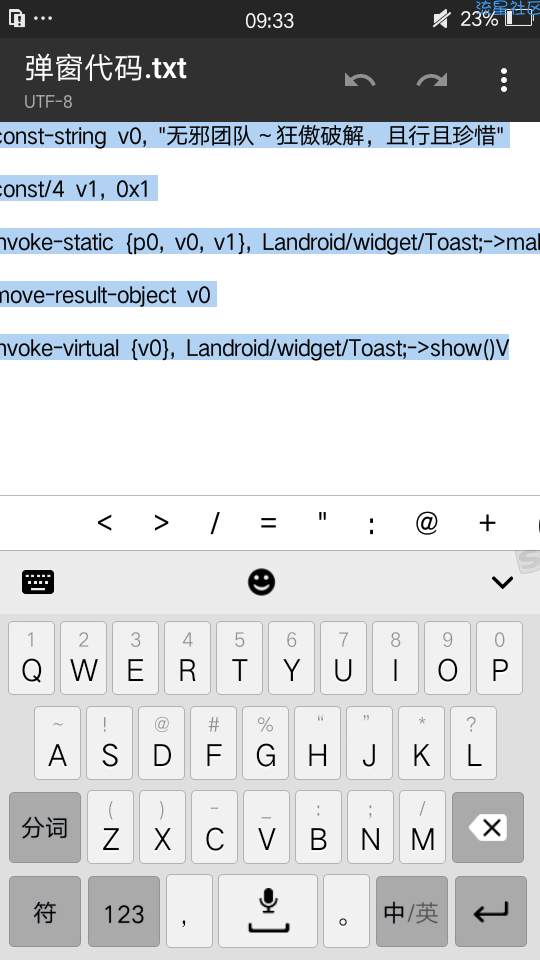Viewport: 540px width, 960px height.
Task: Tap the return enter key
Action: [x=491, y=912]
